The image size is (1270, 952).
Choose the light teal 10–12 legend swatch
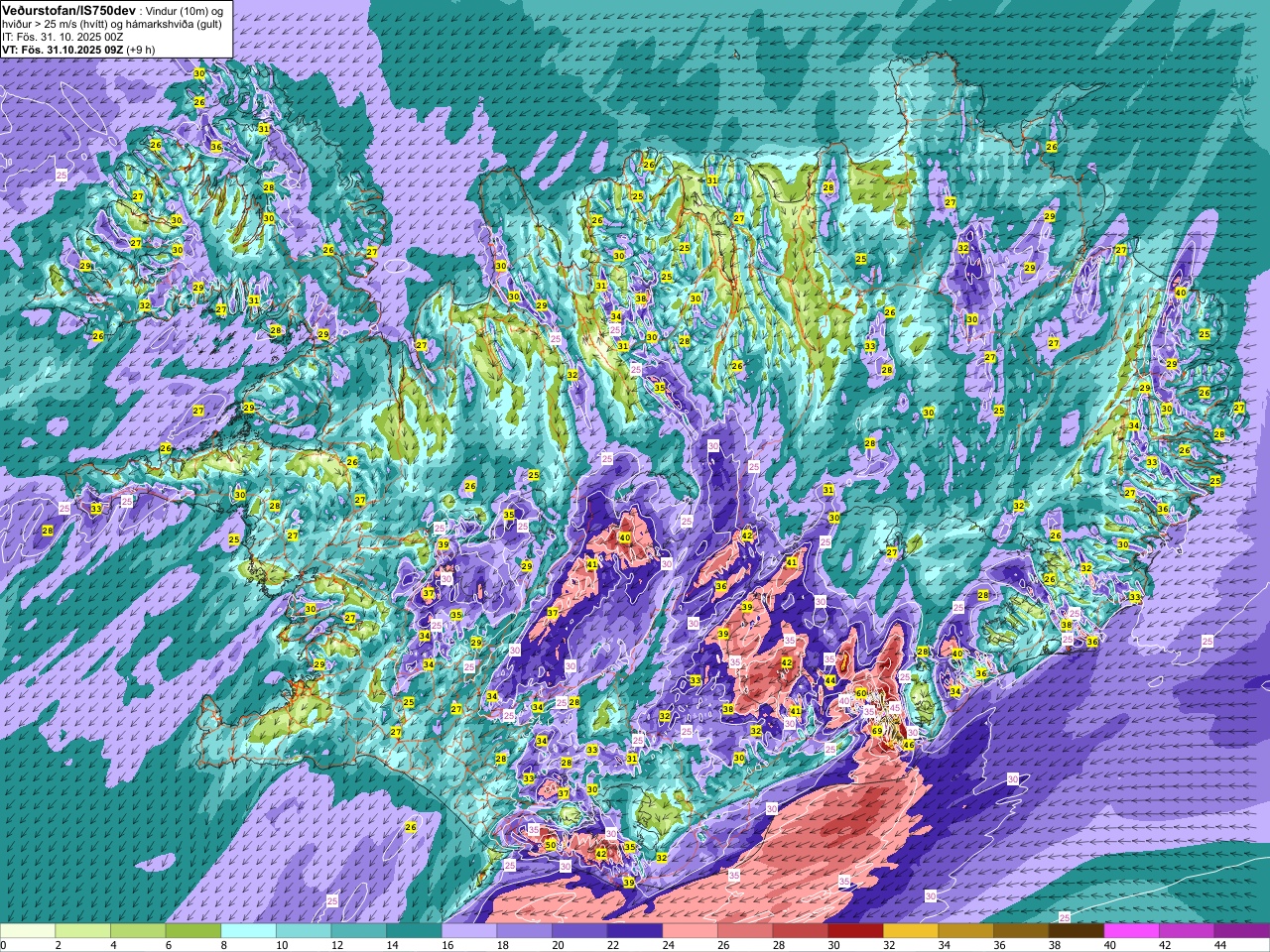[304, 931]
